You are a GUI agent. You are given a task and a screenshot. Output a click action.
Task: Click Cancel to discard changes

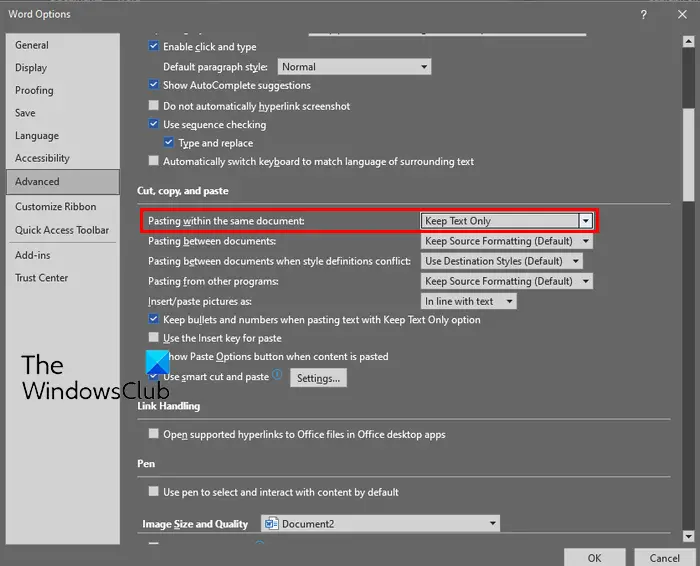coord(664,558)
